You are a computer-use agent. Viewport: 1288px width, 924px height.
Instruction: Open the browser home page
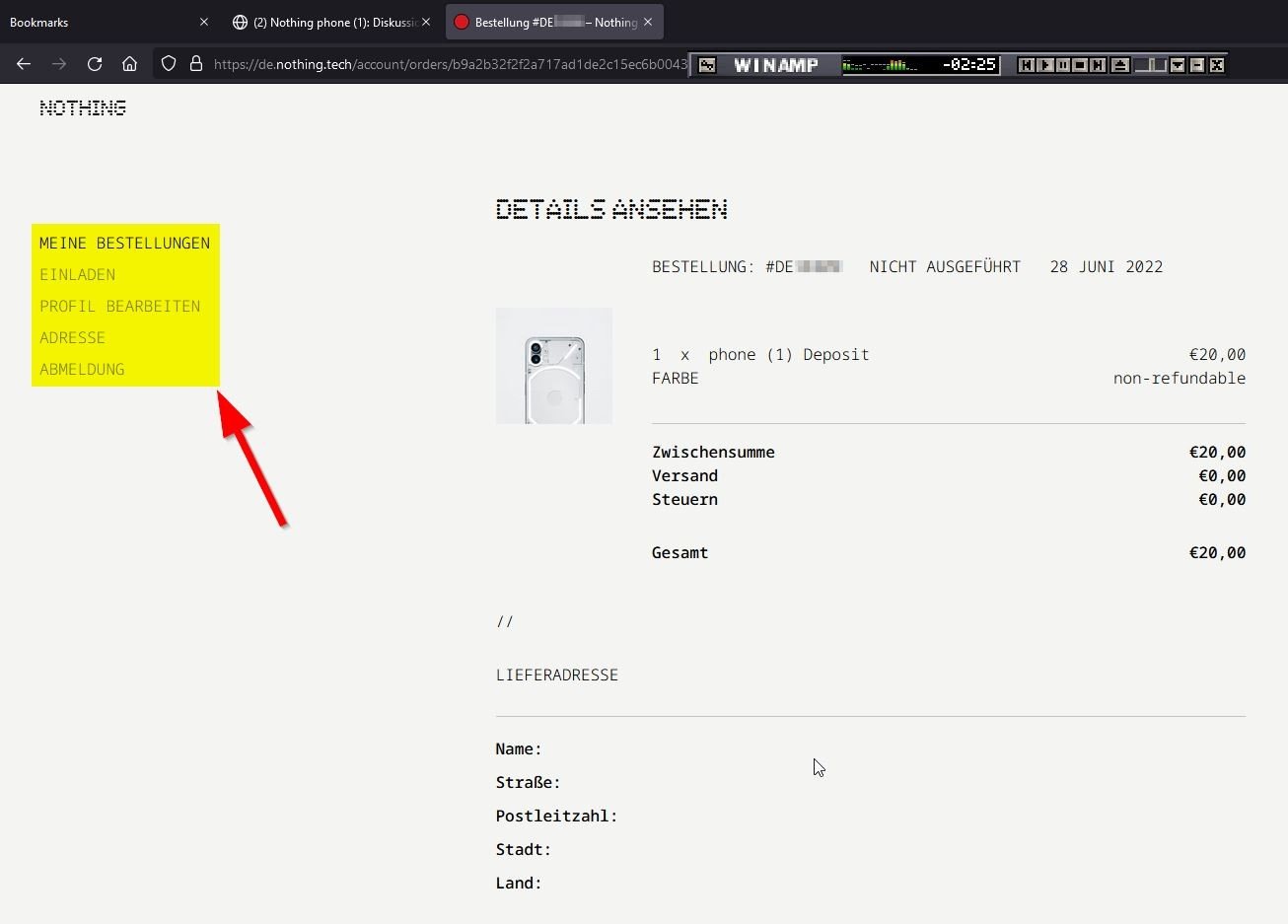pyautogui.click(x=129, y=64)
